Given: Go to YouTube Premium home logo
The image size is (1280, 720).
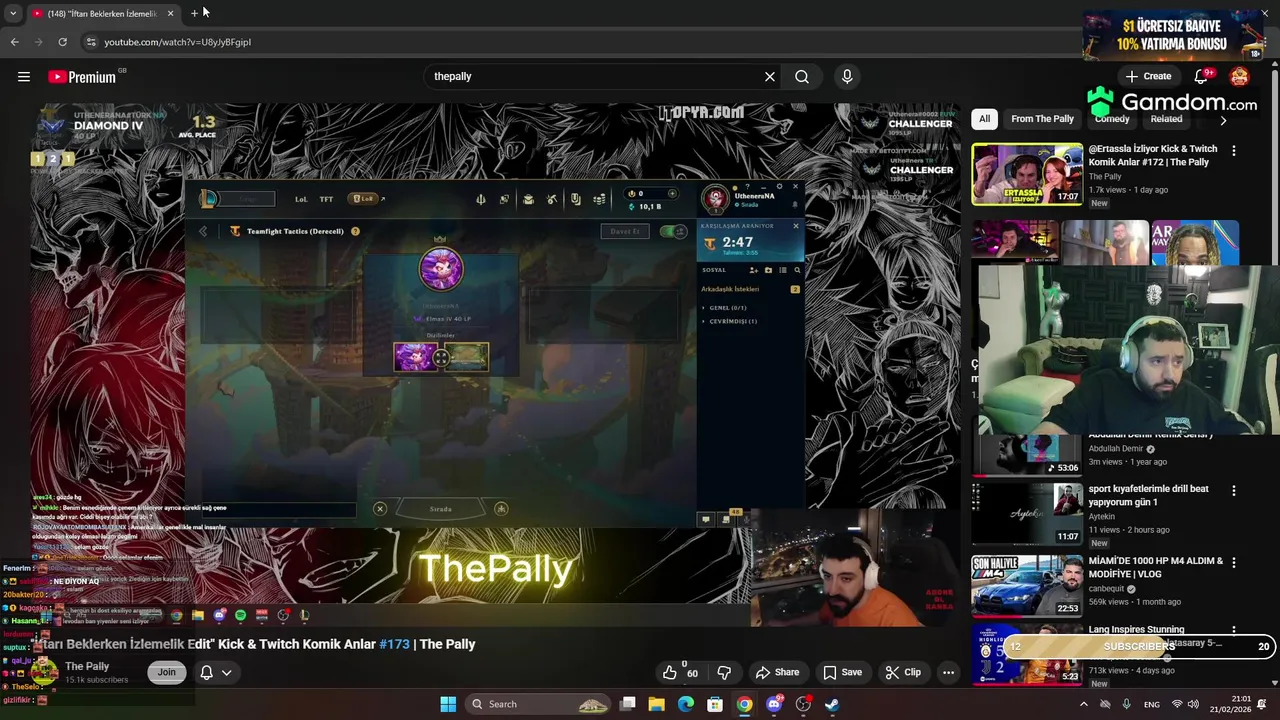Looking at the screenshot, I should coord(82,77).
